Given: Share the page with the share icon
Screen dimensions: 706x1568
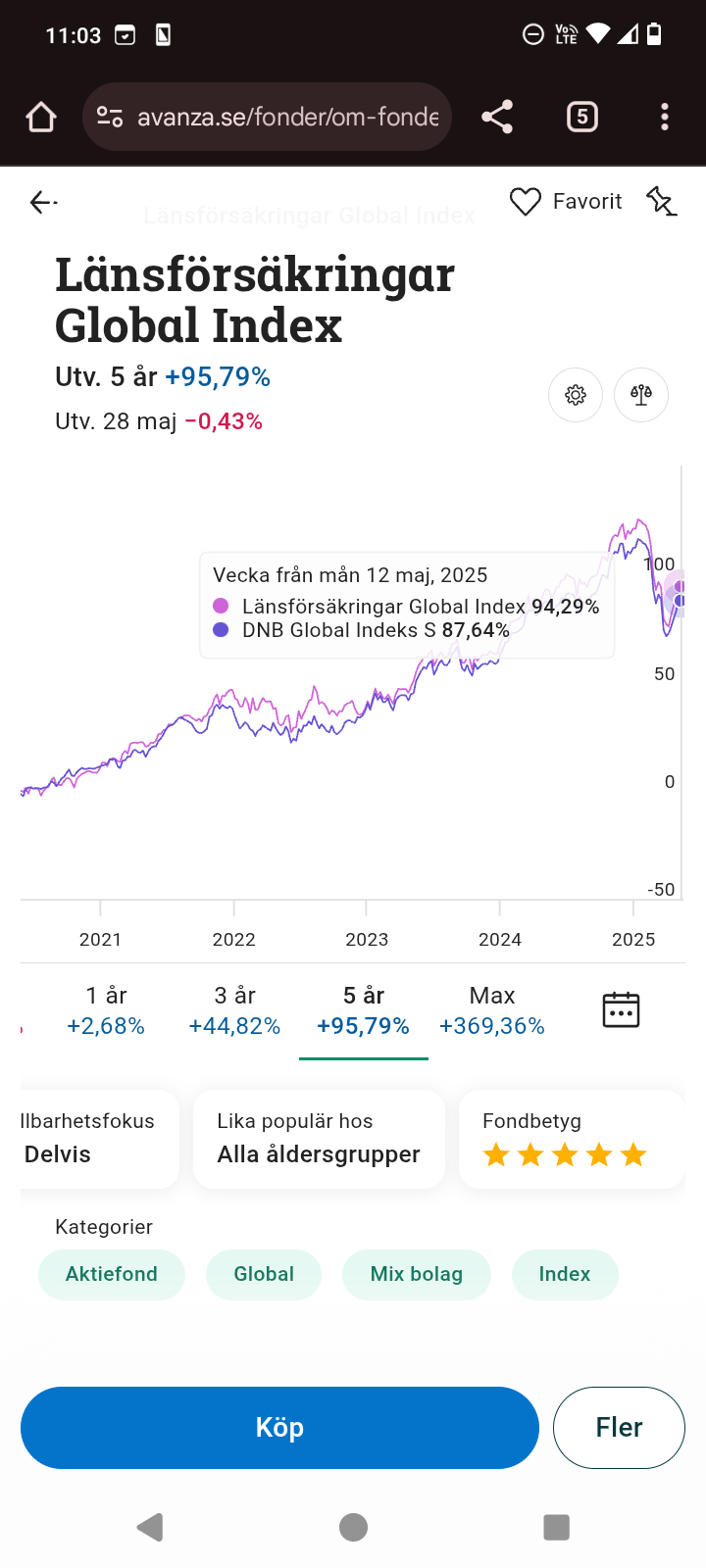Looking at the screenshot, I should (x=497, y=118).
